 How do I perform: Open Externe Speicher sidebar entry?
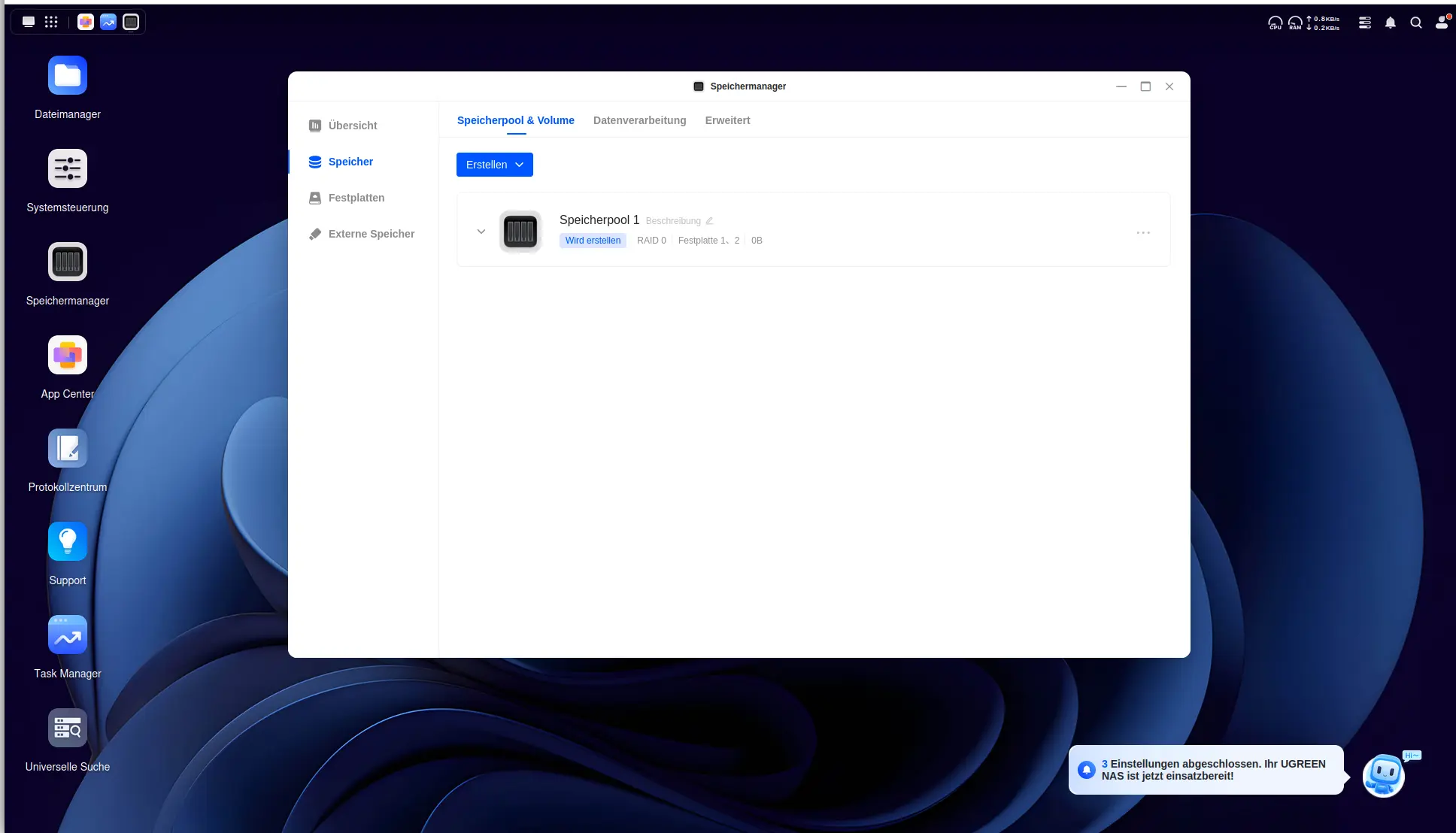371,234
